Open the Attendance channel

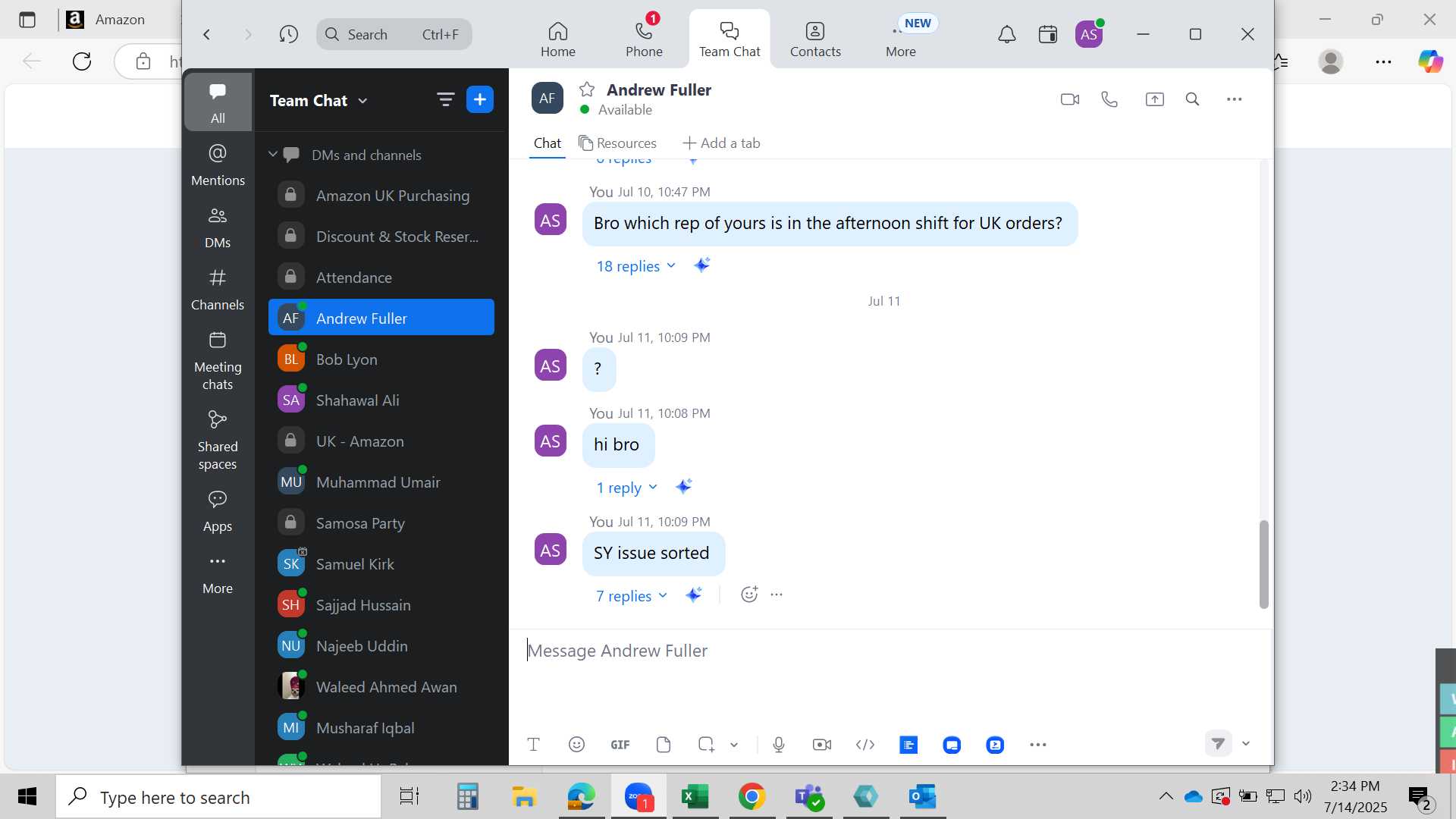coord(381,277)
